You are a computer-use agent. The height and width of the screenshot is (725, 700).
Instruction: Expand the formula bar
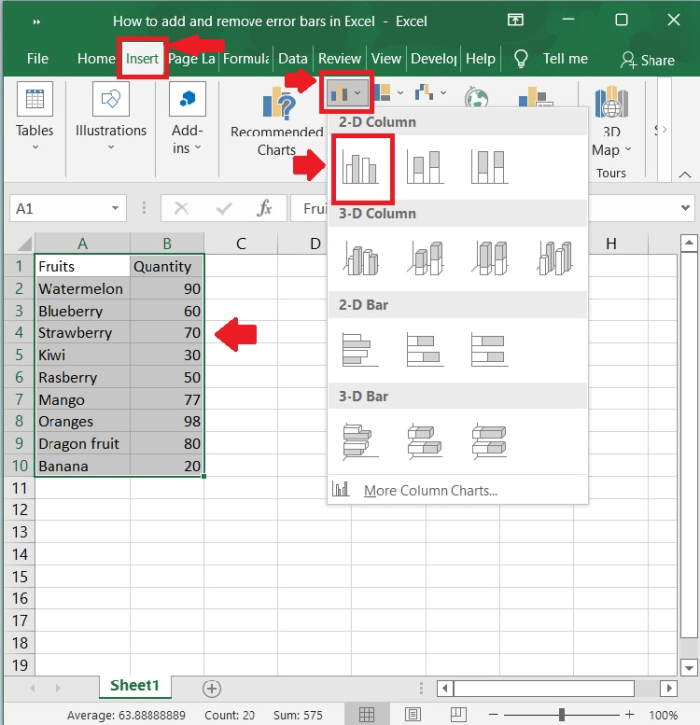pyautogui.click(x=686, y=208)
